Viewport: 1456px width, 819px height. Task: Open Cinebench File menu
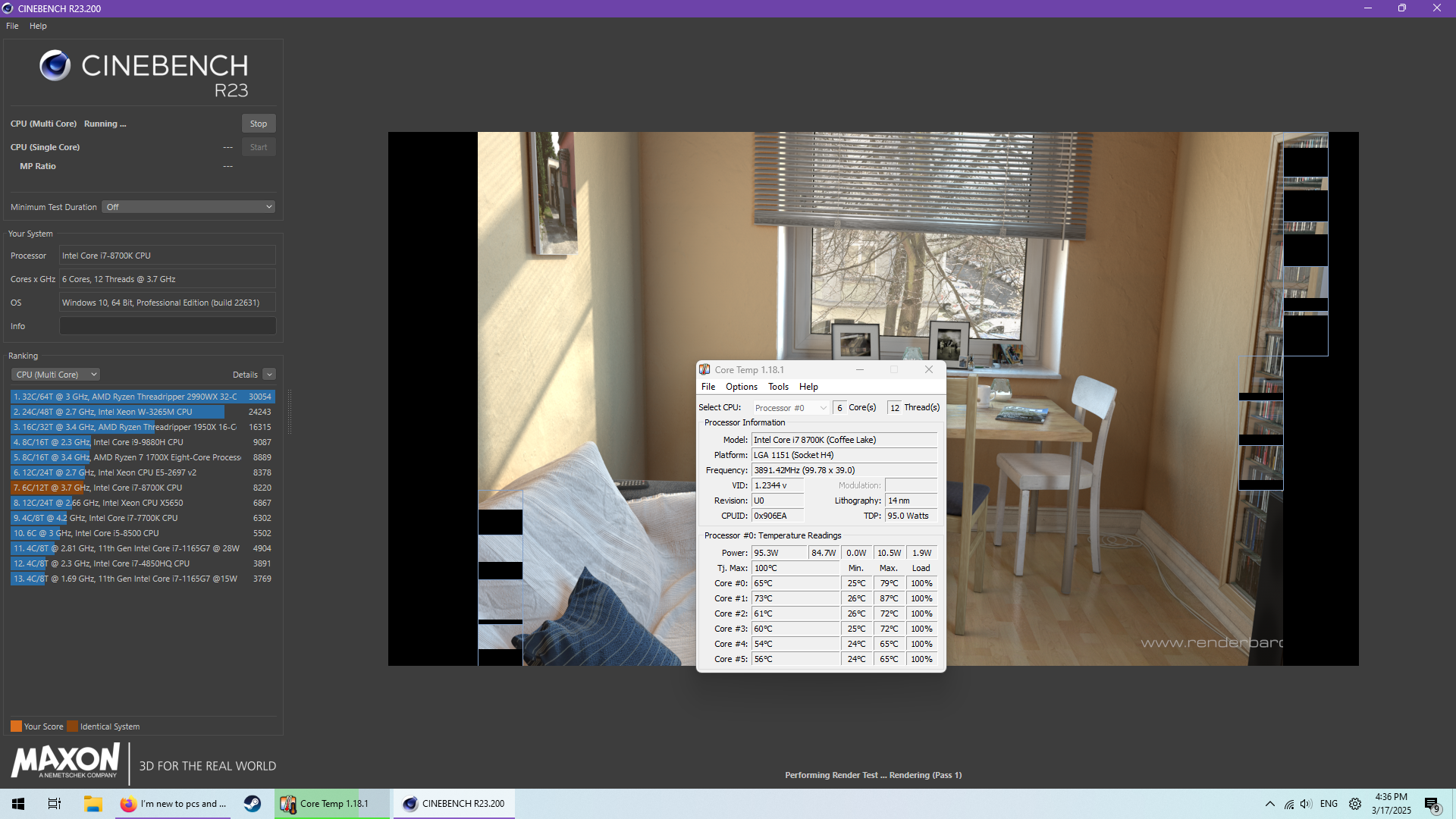[12, 26]
